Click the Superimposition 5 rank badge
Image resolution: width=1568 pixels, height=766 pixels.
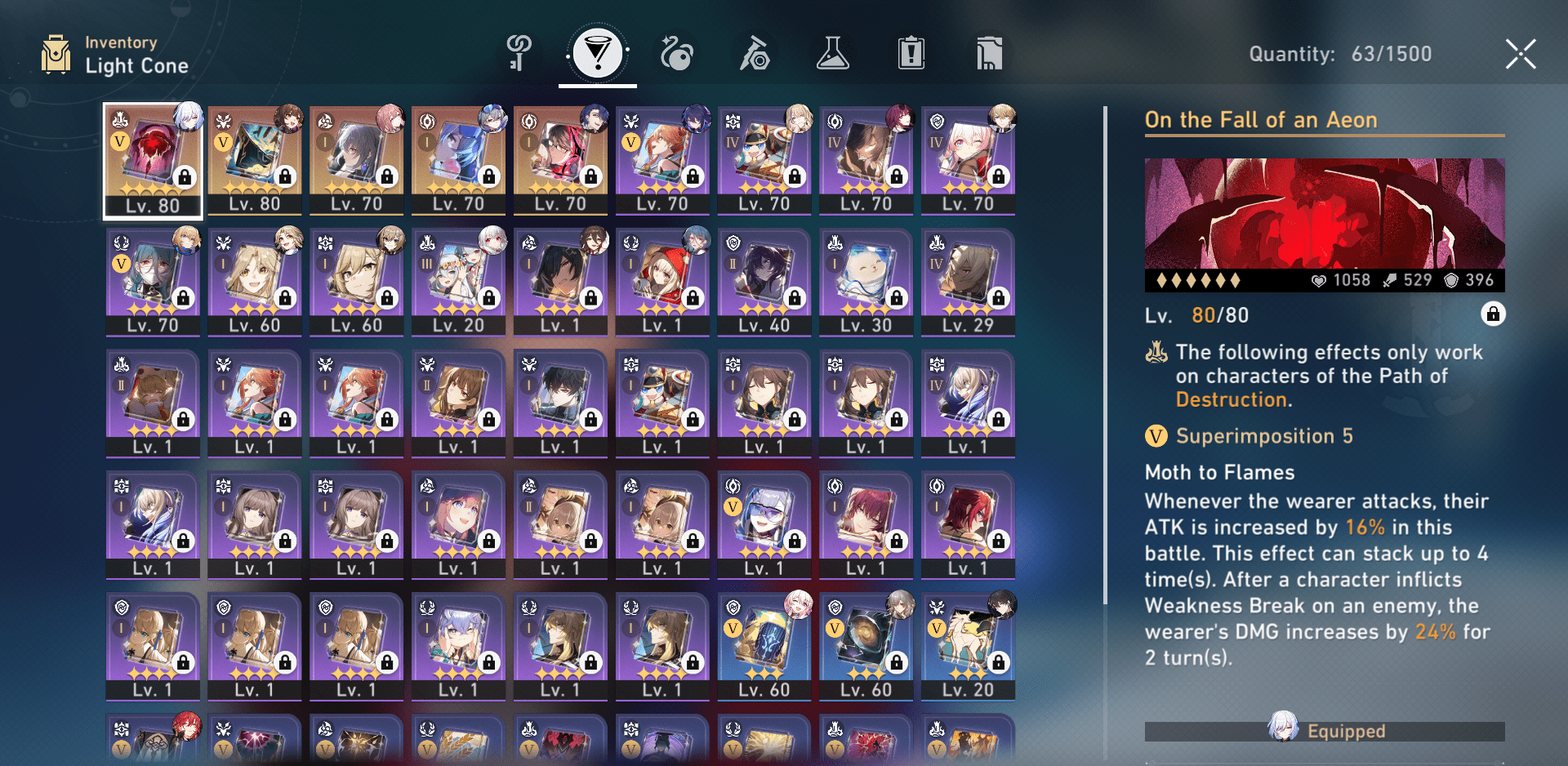click(x=1156, y=436)
